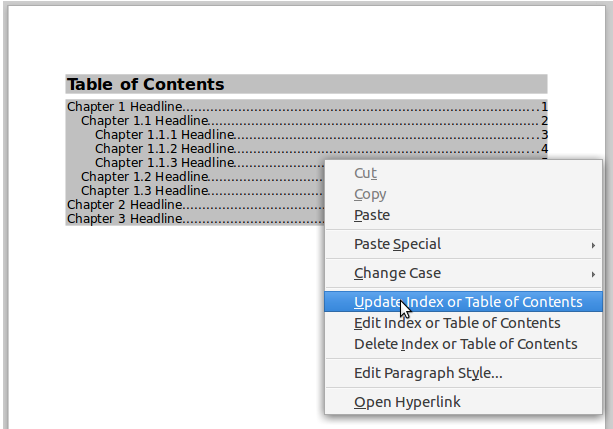Go to the Chapter 2 Headline entry

(124, 205)
